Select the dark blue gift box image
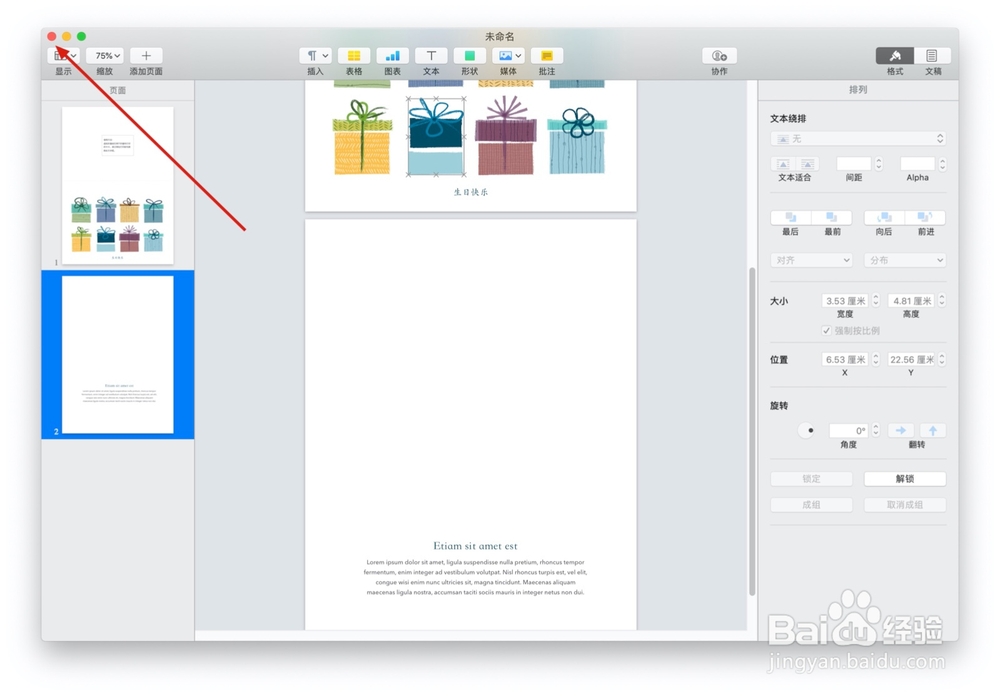This screenshot has width=1000, height=696. [436, 137]
